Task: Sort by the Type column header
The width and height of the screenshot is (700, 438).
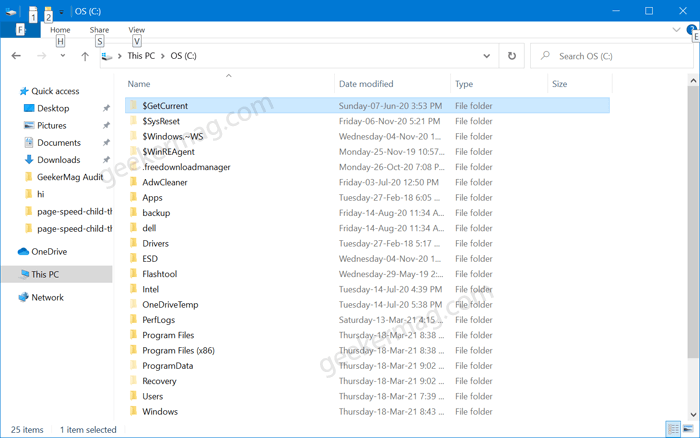Action: click(x=464, y=84)
